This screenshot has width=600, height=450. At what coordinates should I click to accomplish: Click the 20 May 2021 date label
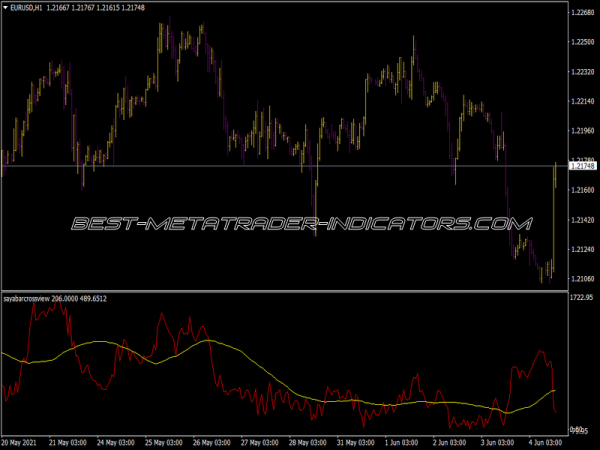tap(22, 441)
